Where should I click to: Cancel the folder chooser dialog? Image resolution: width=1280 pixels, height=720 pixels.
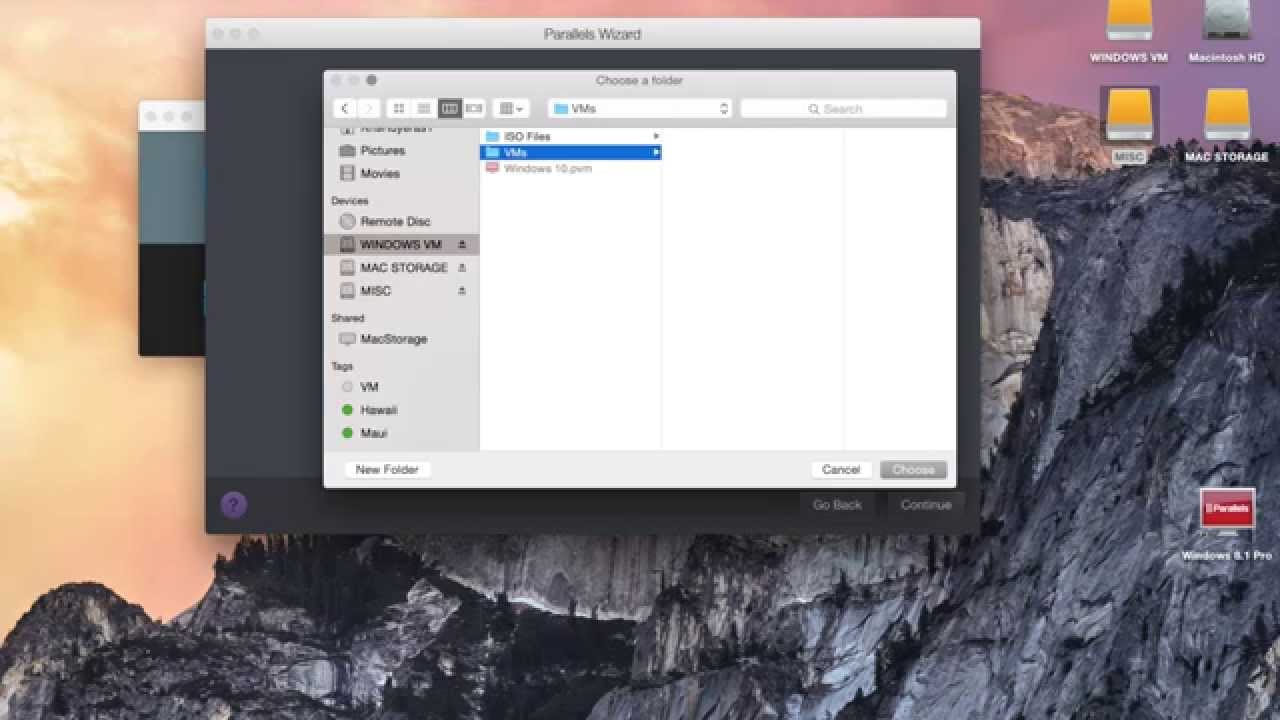pos(841,469)
